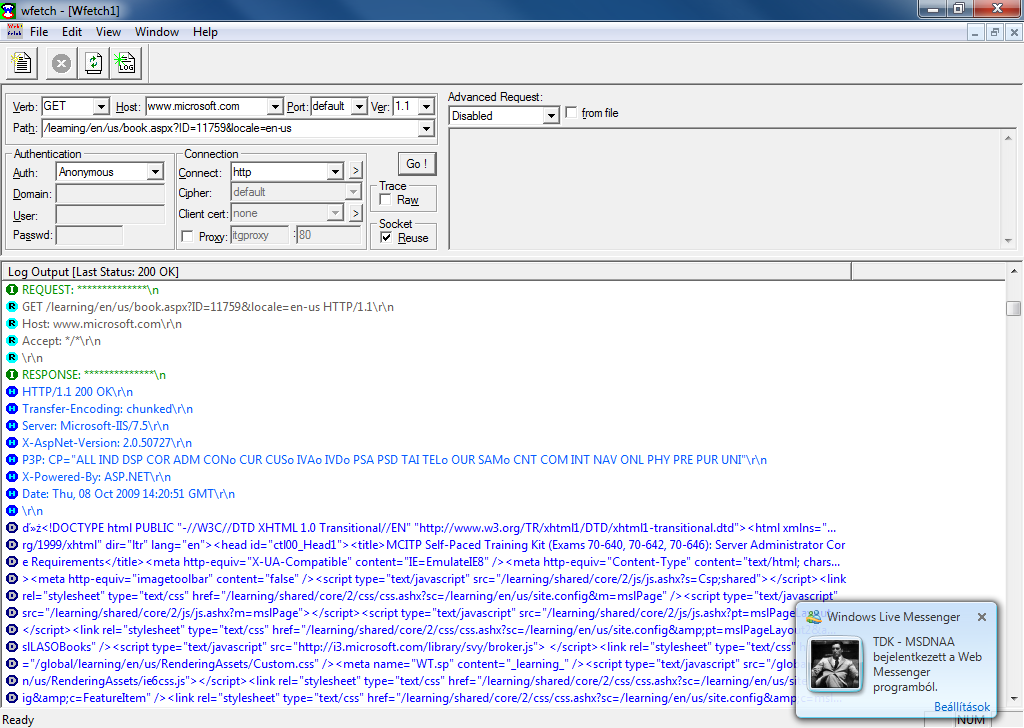Click the Domain input field
Viewport: 1024px width, 728px height.
coord(110,194)
